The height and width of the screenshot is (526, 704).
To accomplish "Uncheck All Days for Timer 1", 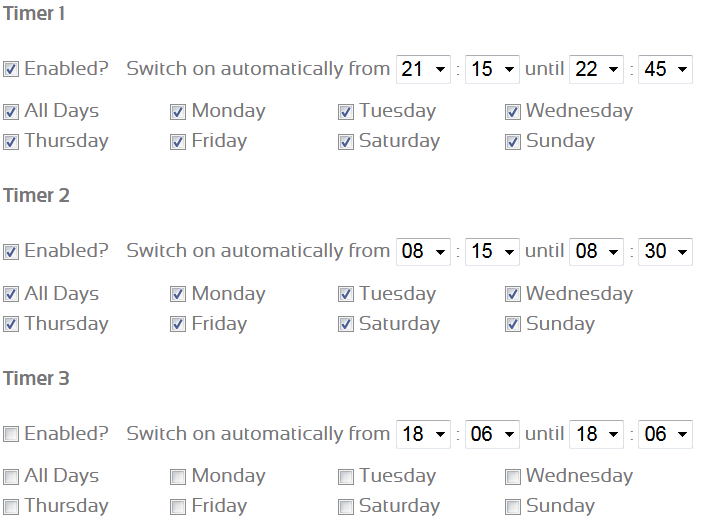I will [x=11, y=111].
